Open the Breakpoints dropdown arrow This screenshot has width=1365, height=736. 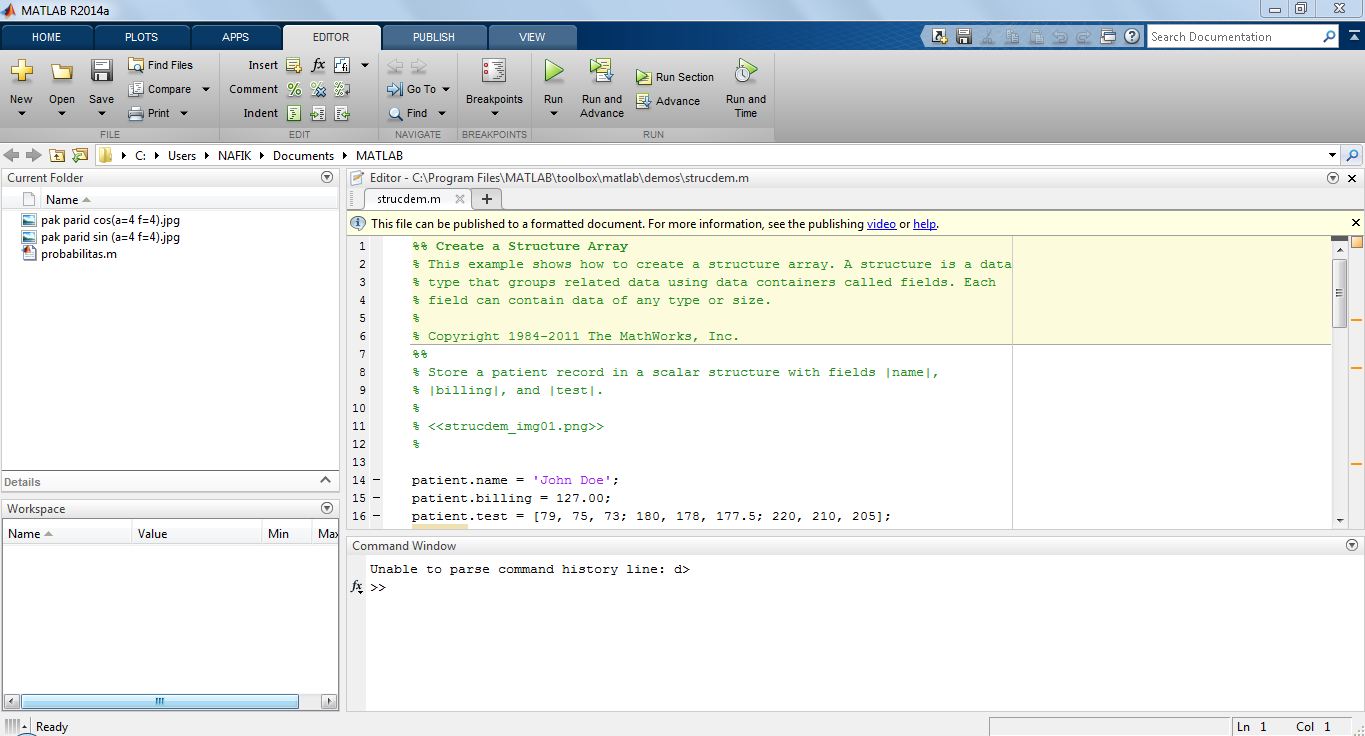[x=494, y=113]
